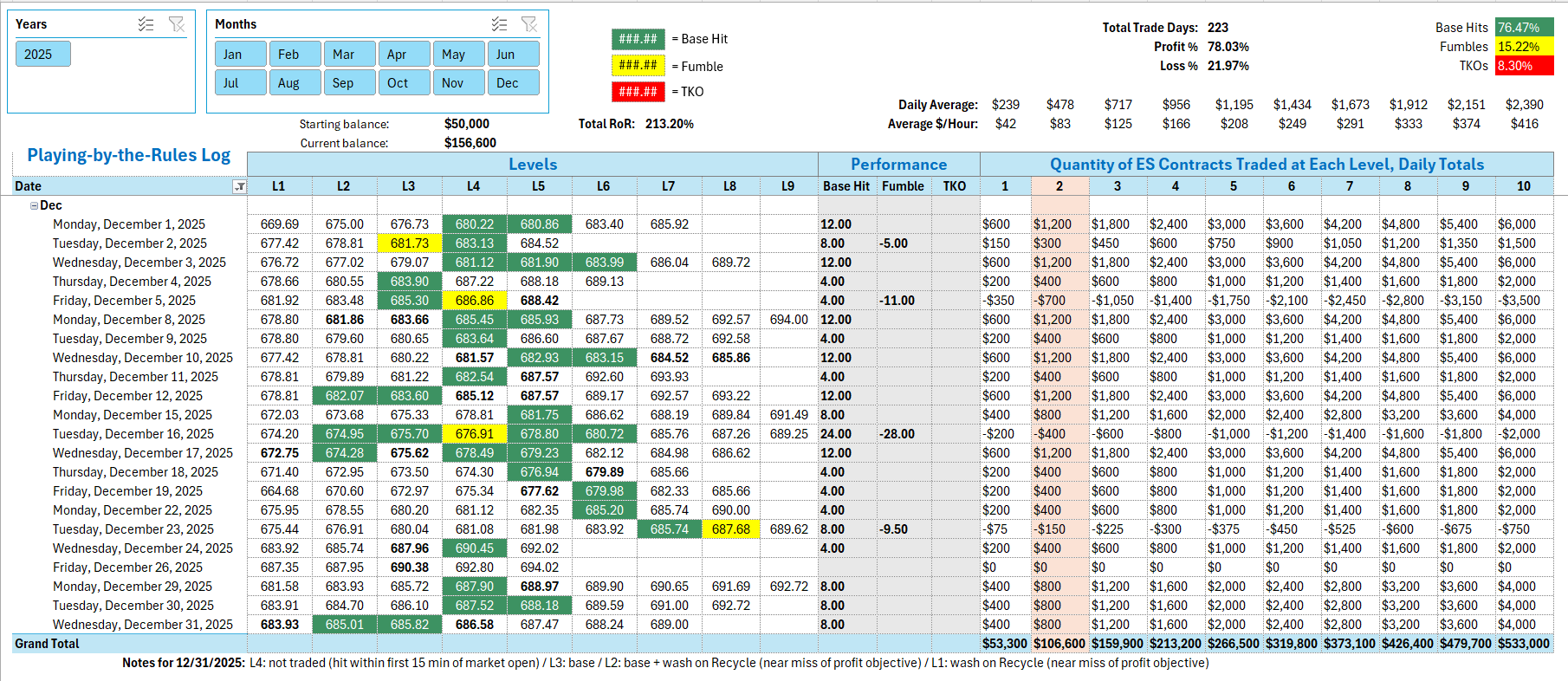Toggle multi-select in the Months slicer
Image resolution: width=1568 pixels, height=681 pixels.
point(499,24)
